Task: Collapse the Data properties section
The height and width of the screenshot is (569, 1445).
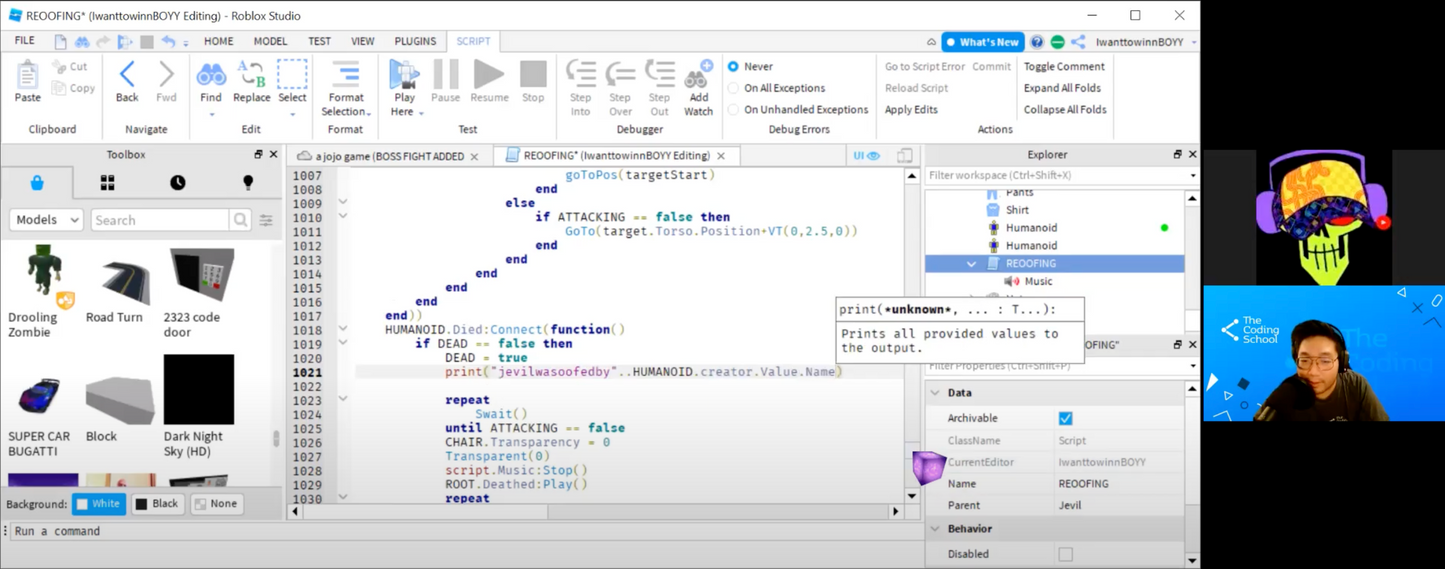Action: click(x=936, y=393)
